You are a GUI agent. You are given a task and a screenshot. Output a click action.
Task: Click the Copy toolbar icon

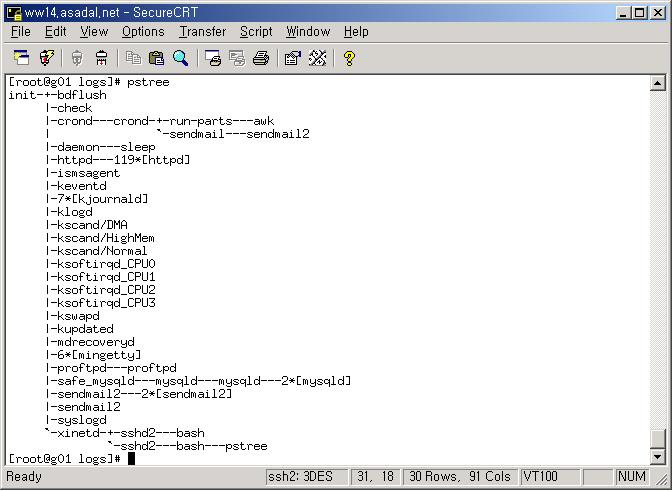pyautogui.click(x=133, y=58)
